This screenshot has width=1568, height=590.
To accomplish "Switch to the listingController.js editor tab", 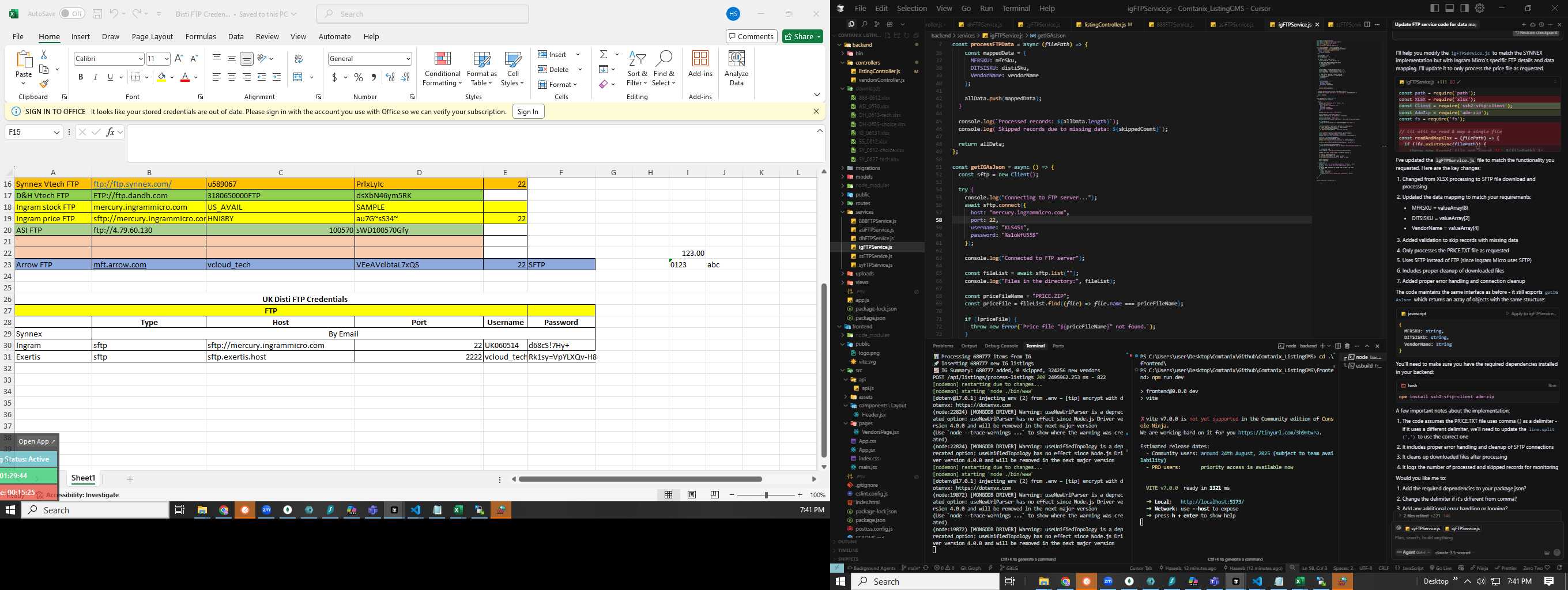I will [x=1104, y=24].
